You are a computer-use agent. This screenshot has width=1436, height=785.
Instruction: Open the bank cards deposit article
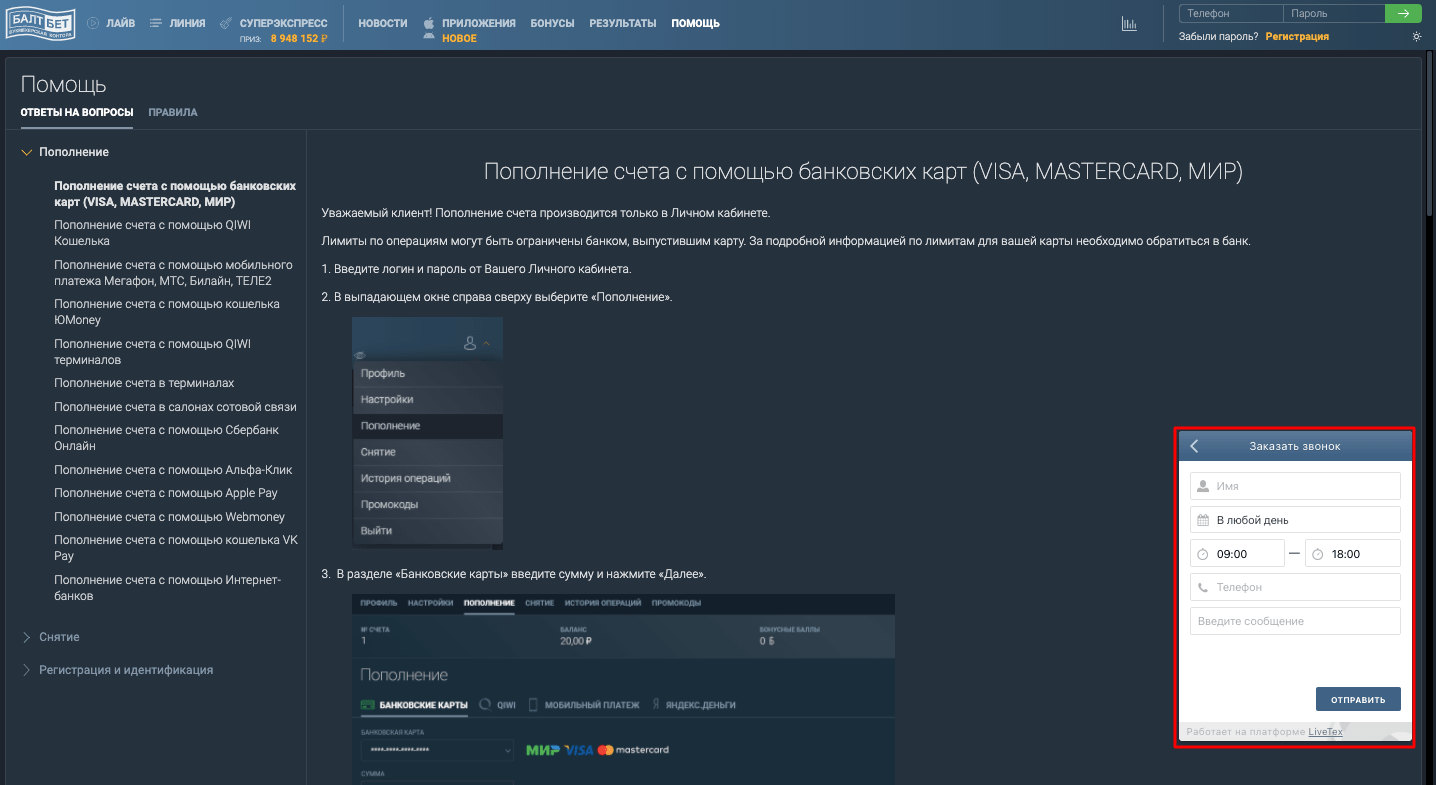[x=175, y=194]
